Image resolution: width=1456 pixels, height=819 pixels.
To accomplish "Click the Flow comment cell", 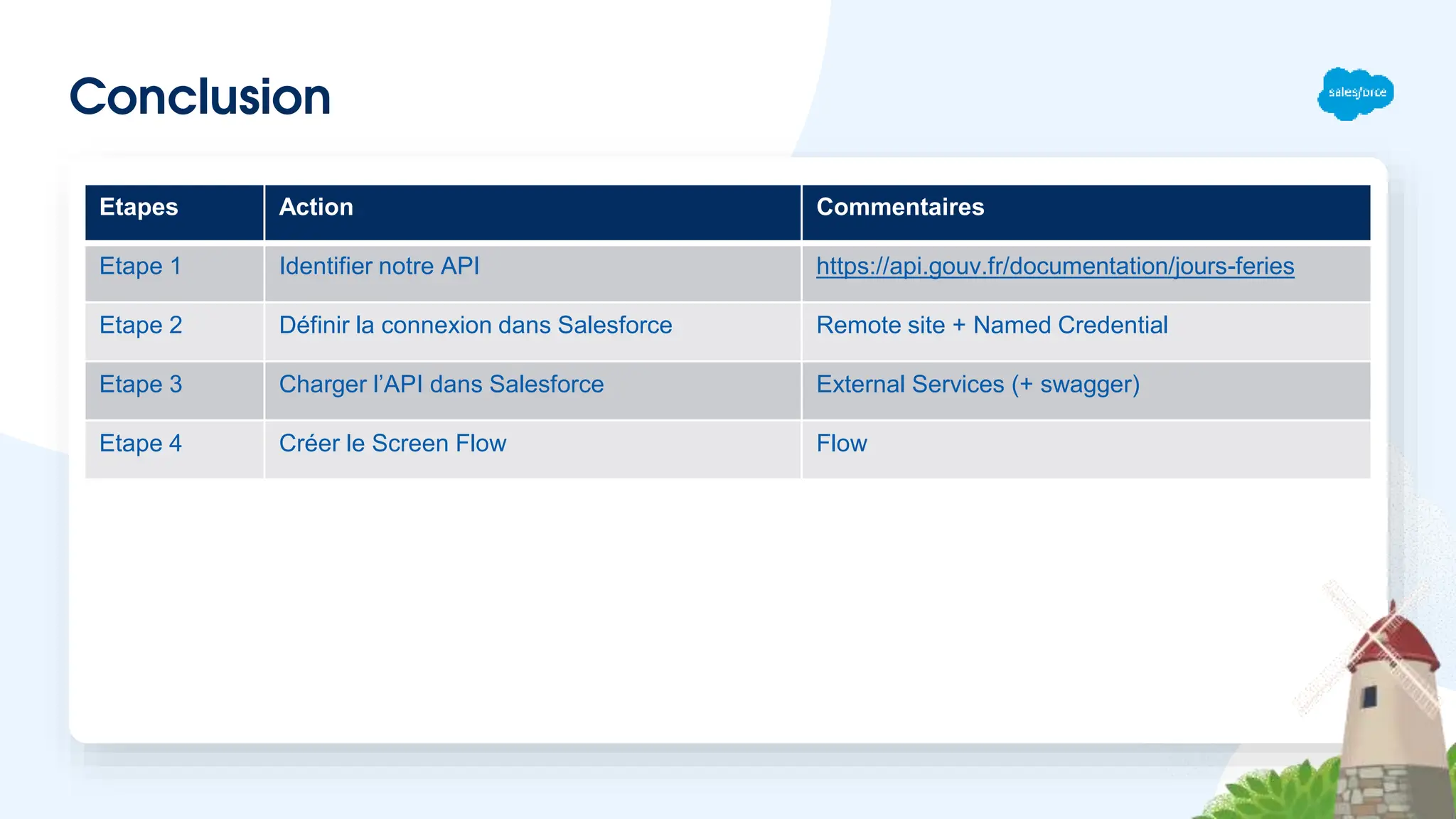I will click(x=1086, y=450).
